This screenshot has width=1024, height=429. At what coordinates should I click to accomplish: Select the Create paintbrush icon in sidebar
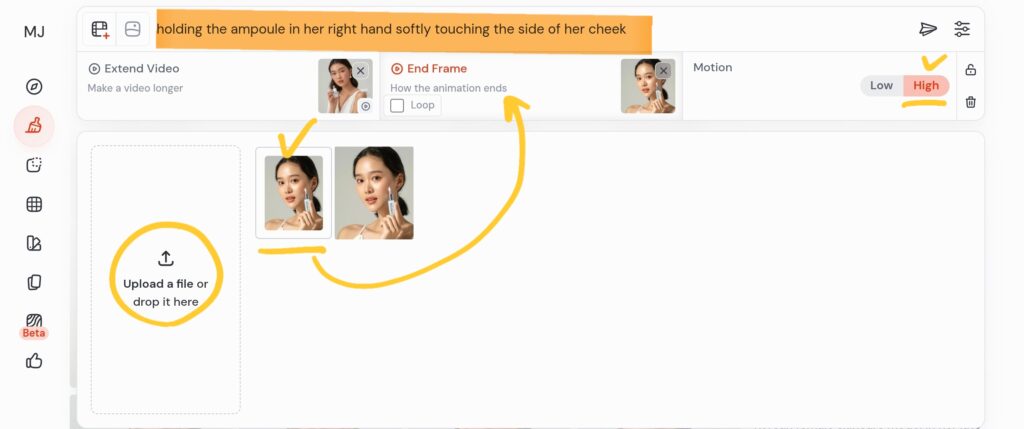[x=34, y=125]
